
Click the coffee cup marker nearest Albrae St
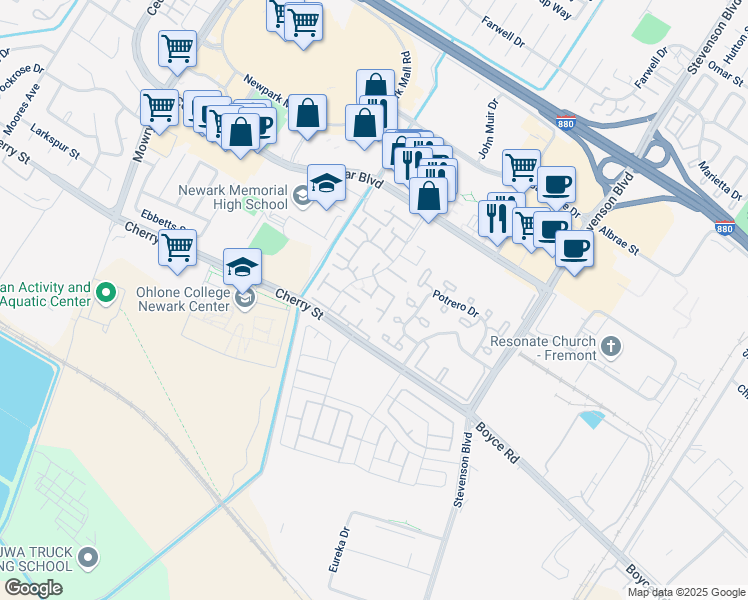[575, 249]
